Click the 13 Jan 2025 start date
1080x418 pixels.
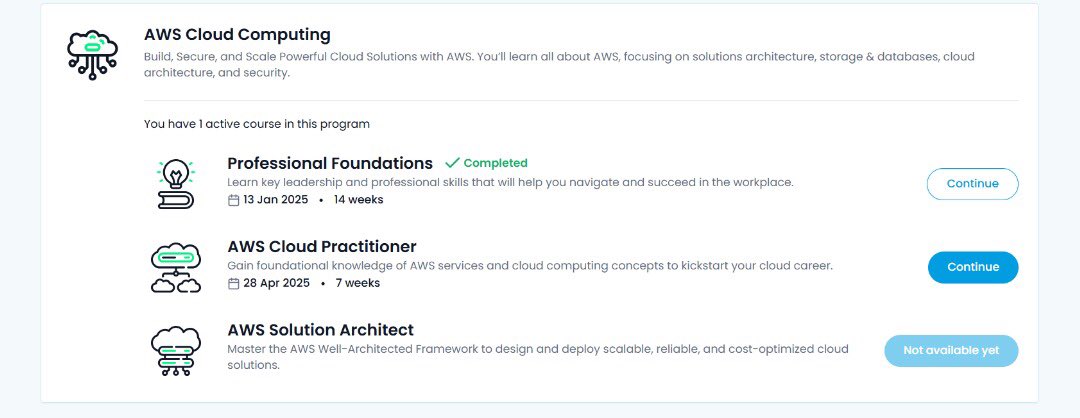(276, 200)
